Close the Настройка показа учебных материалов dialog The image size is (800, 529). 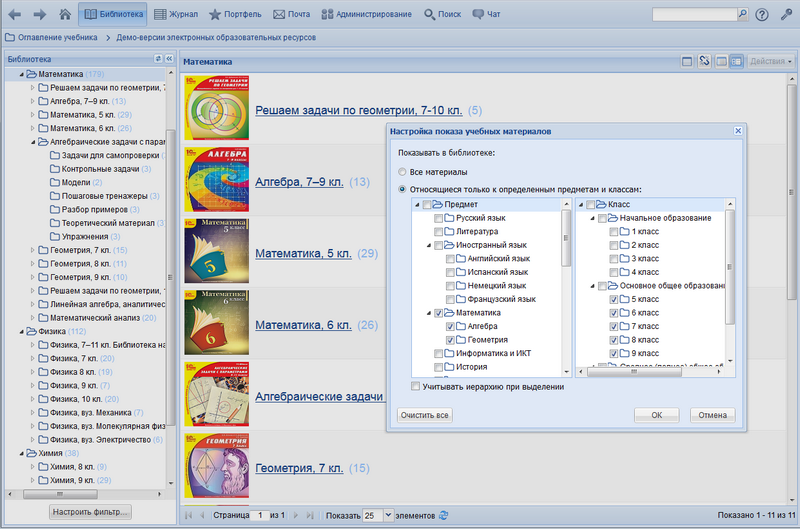coord(737,131)
